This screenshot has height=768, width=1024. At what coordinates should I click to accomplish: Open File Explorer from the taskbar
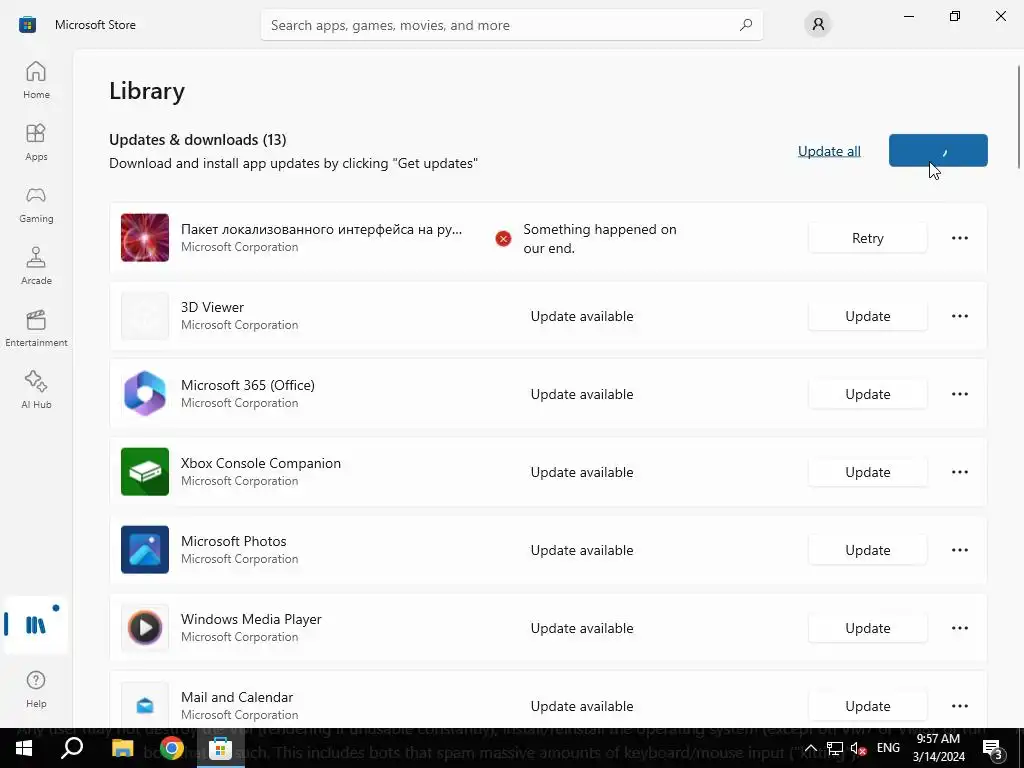point(122,748)
